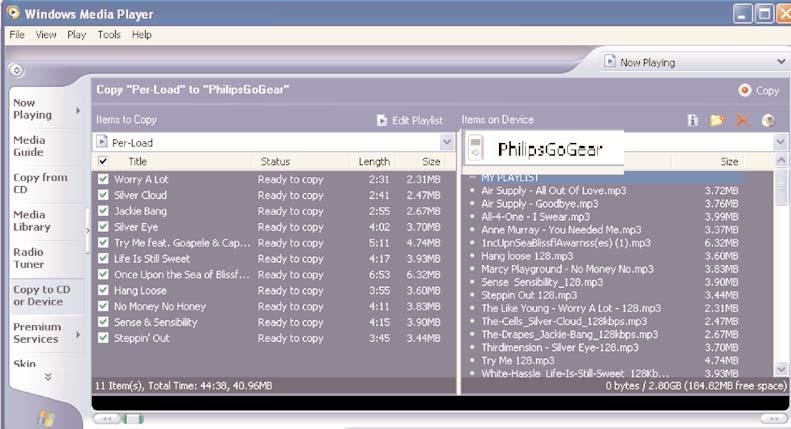
Task: Open the File menu
Action: click(17, 35)
